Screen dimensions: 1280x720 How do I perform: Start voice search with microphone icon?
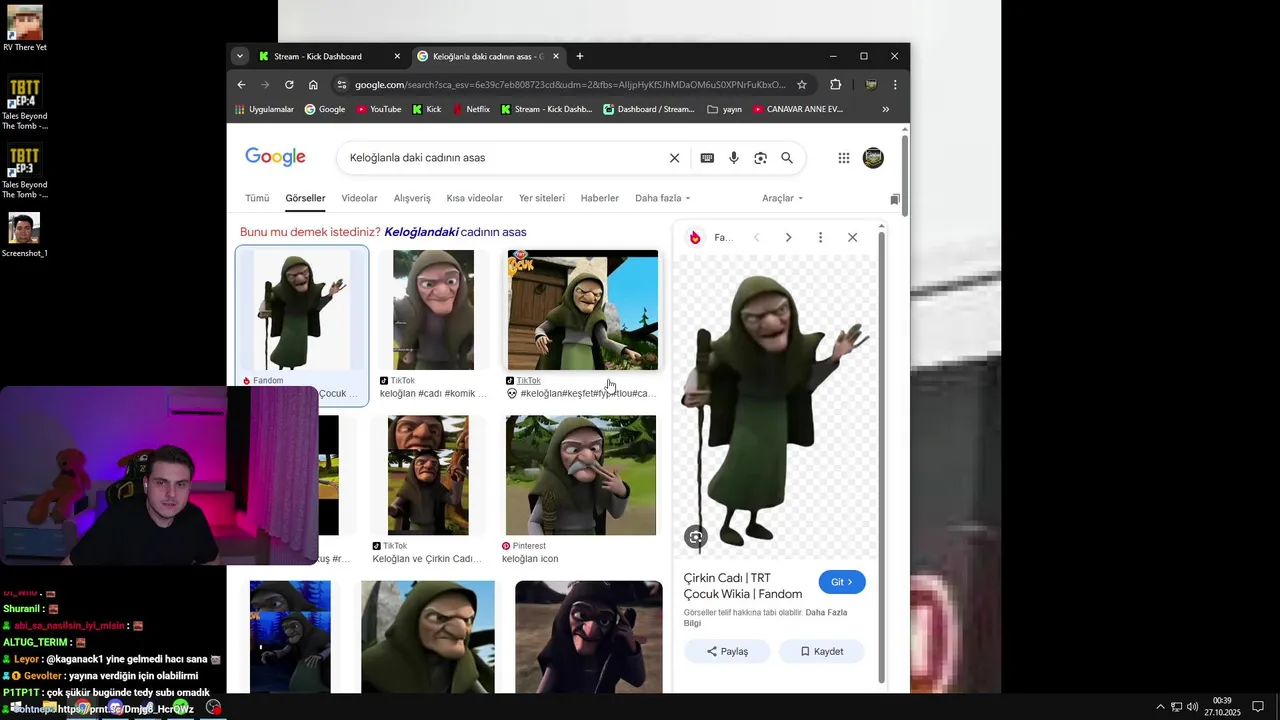(x=734, y=158)
